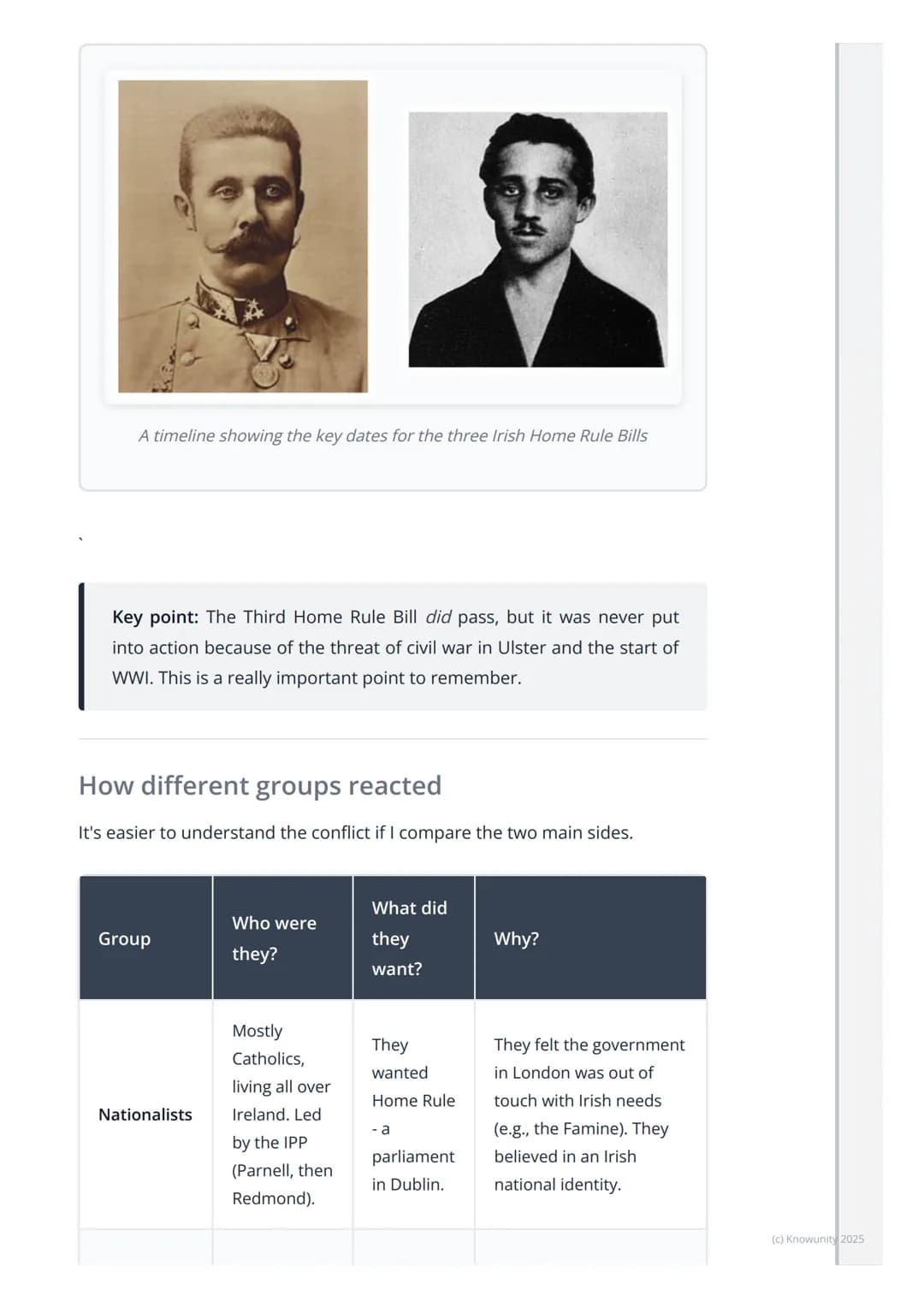This screenshot has width=924, height=1307.
Task: Click the 'Group' table header
Action: pos(146,937)
